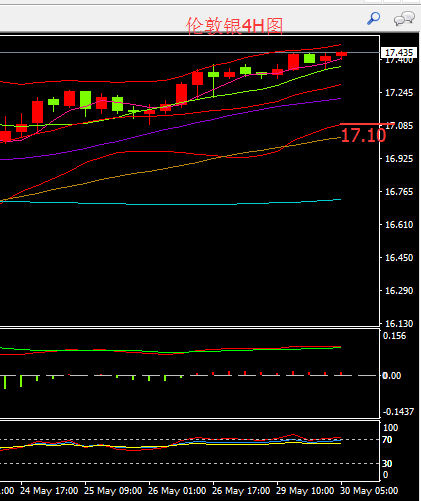
Task: Click the 伦敦银4H图 chart title
Action: point(234,26)
